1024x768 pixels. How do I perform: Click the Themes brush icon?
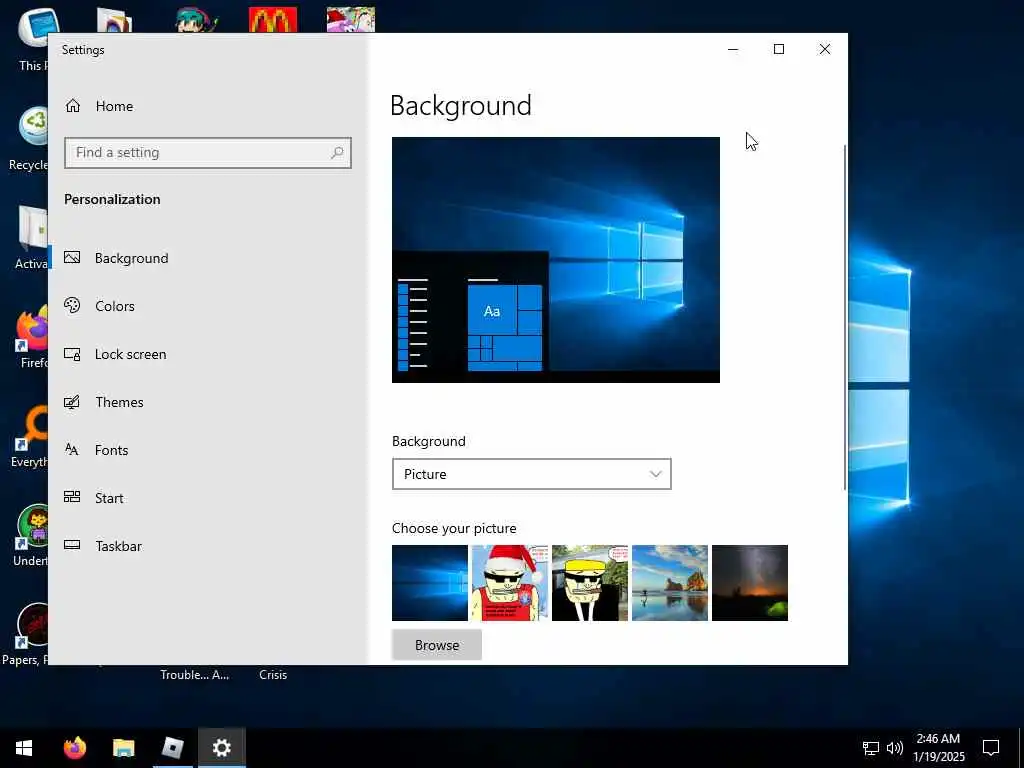72,402
